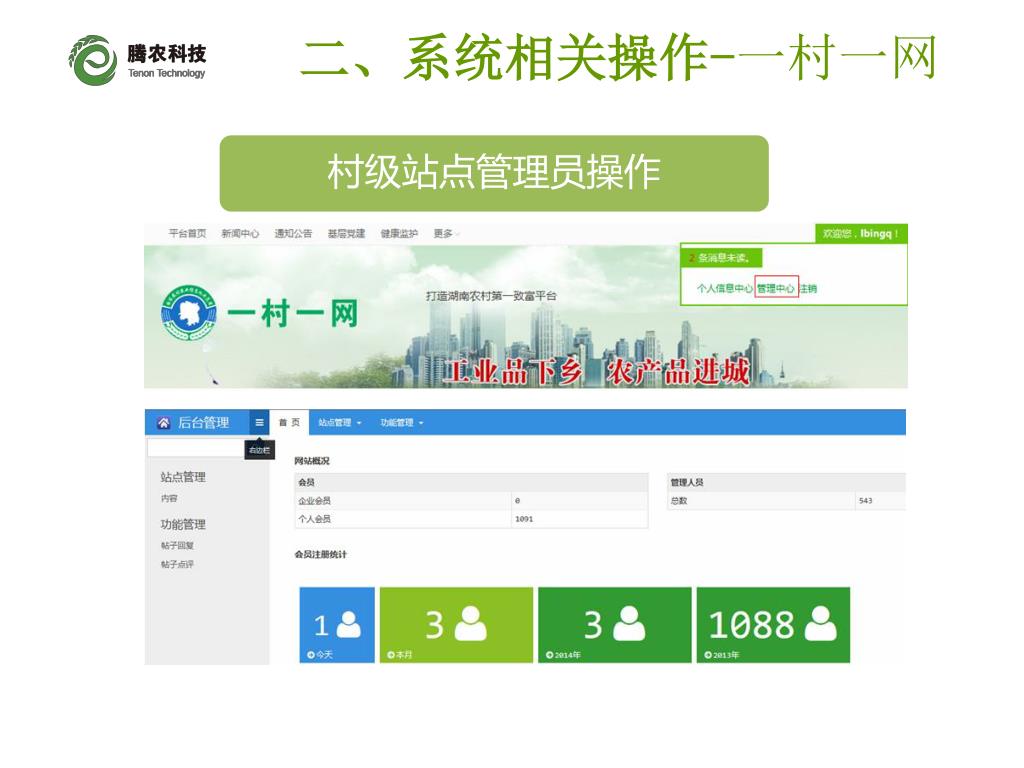Click the arrow icon beside 2014年

click(550, 654)
